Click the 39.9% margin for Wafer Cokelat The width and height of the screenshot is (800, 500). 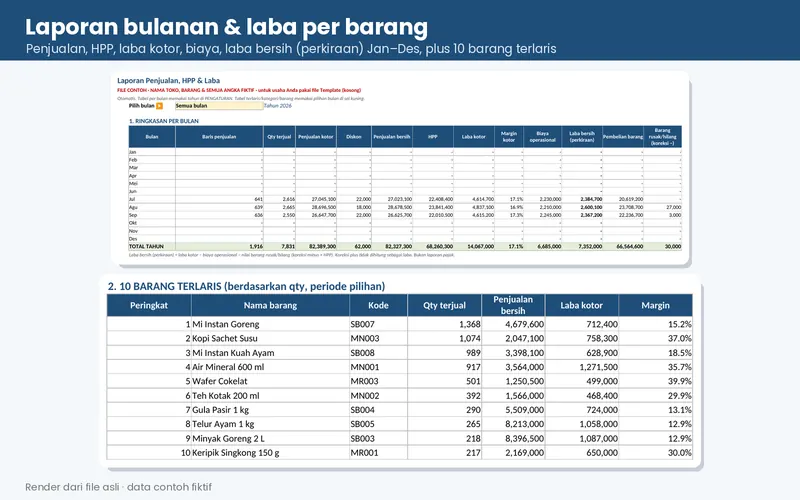680,381
